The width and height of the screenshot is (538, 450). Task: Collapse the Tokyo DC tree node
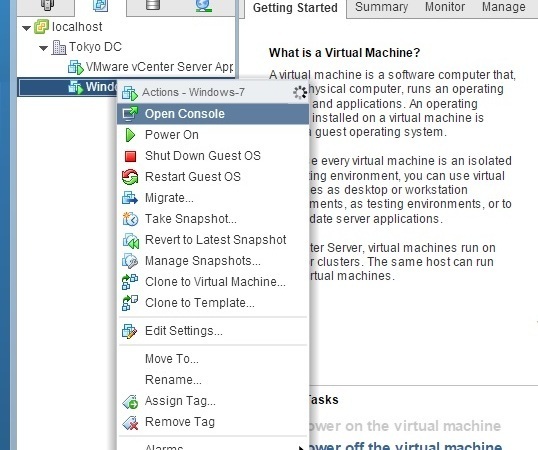[43, 48]
